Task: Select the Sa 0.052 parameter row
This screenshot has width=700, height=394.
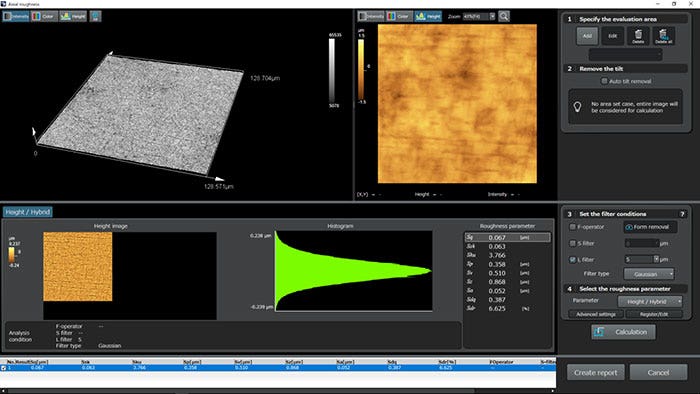Action: 507,291
